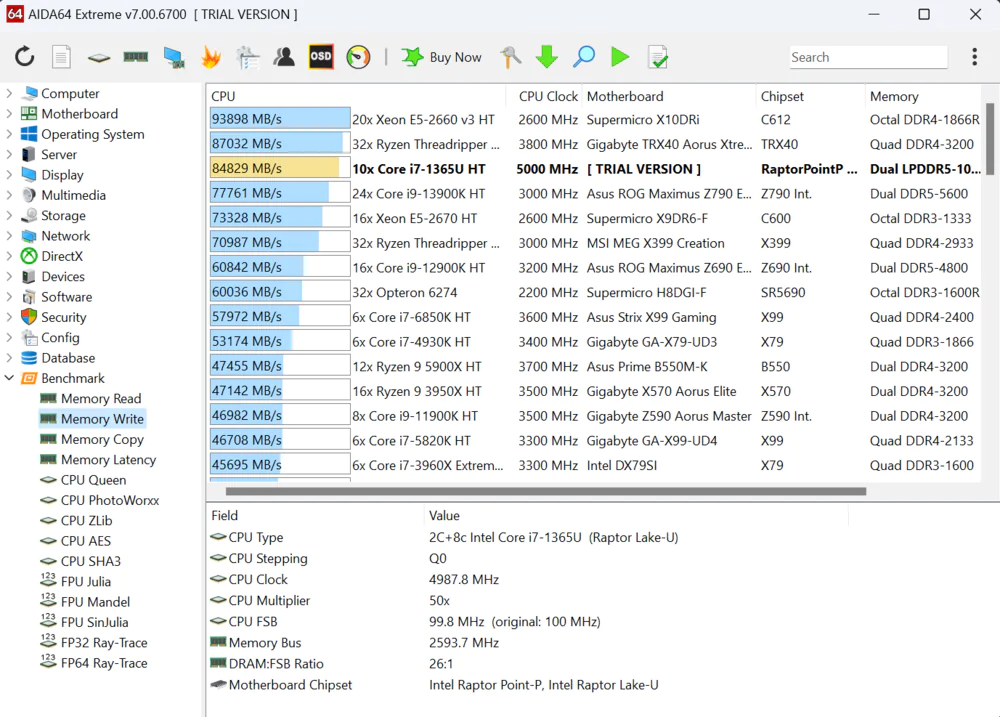
Task: Click the green download arrow icon
Action: coord(547,57)
